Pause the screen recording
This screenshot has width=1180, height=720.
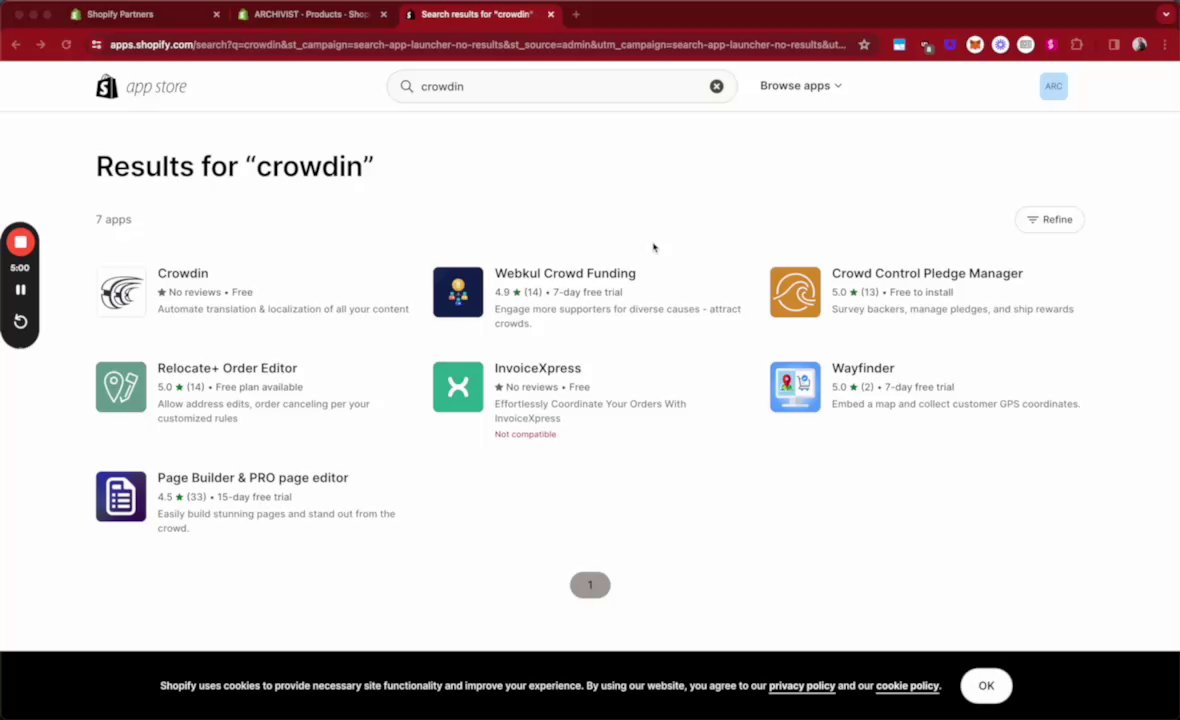click(x=20, y=290)
